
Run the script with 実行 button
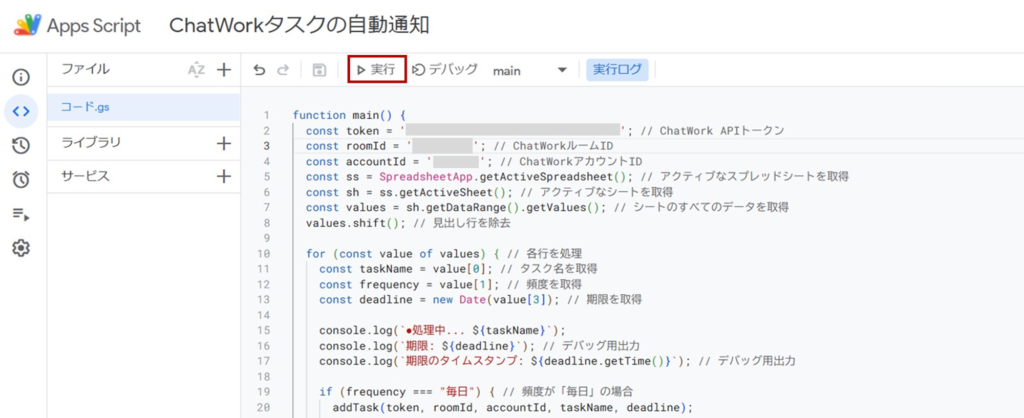[377, 70]
